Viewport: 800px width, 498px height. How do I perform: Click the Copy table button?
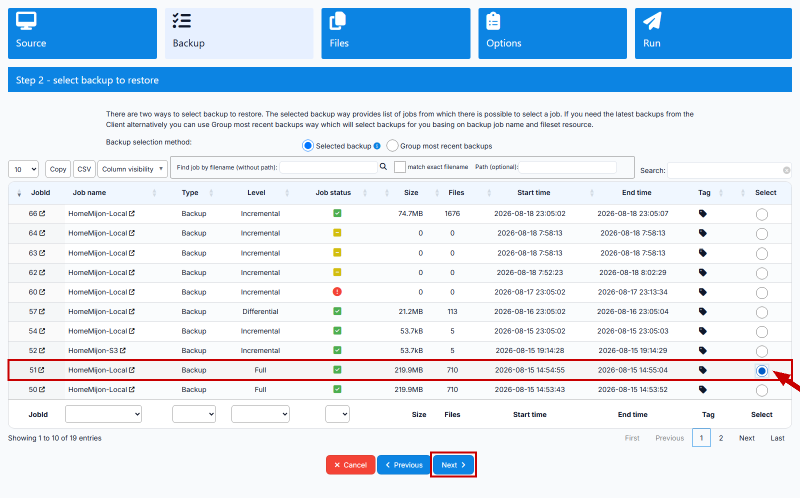(58, 169)
